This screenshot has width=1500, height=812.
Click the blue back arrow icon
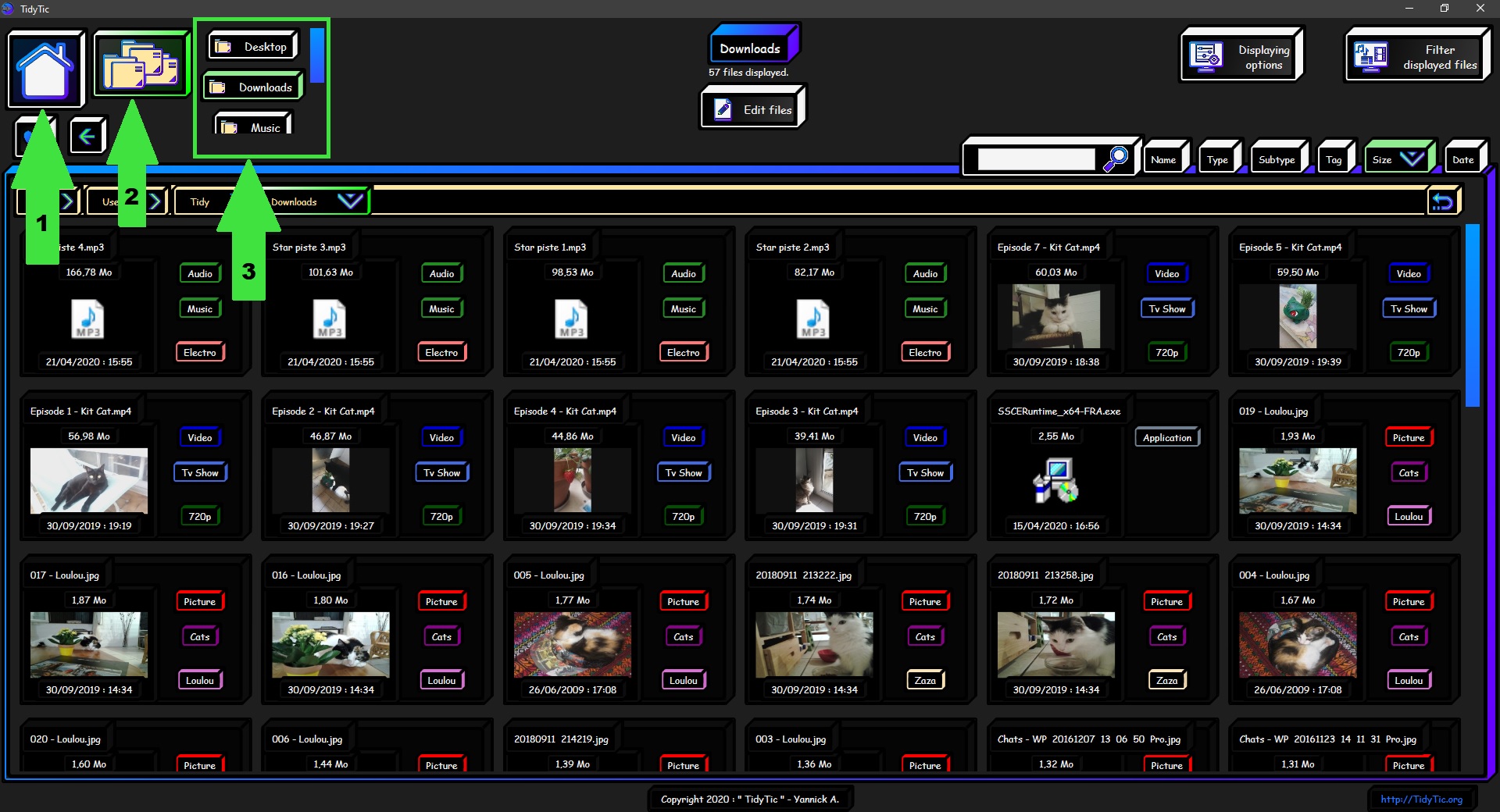tap(87, 137)
